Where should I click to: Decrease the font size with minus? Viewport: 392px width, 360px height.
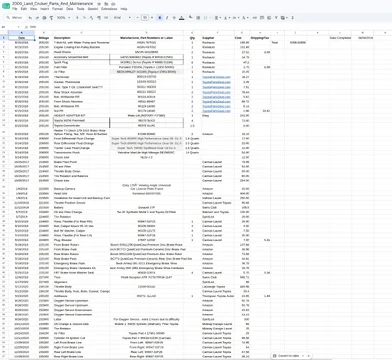click(x=138, y=18)
